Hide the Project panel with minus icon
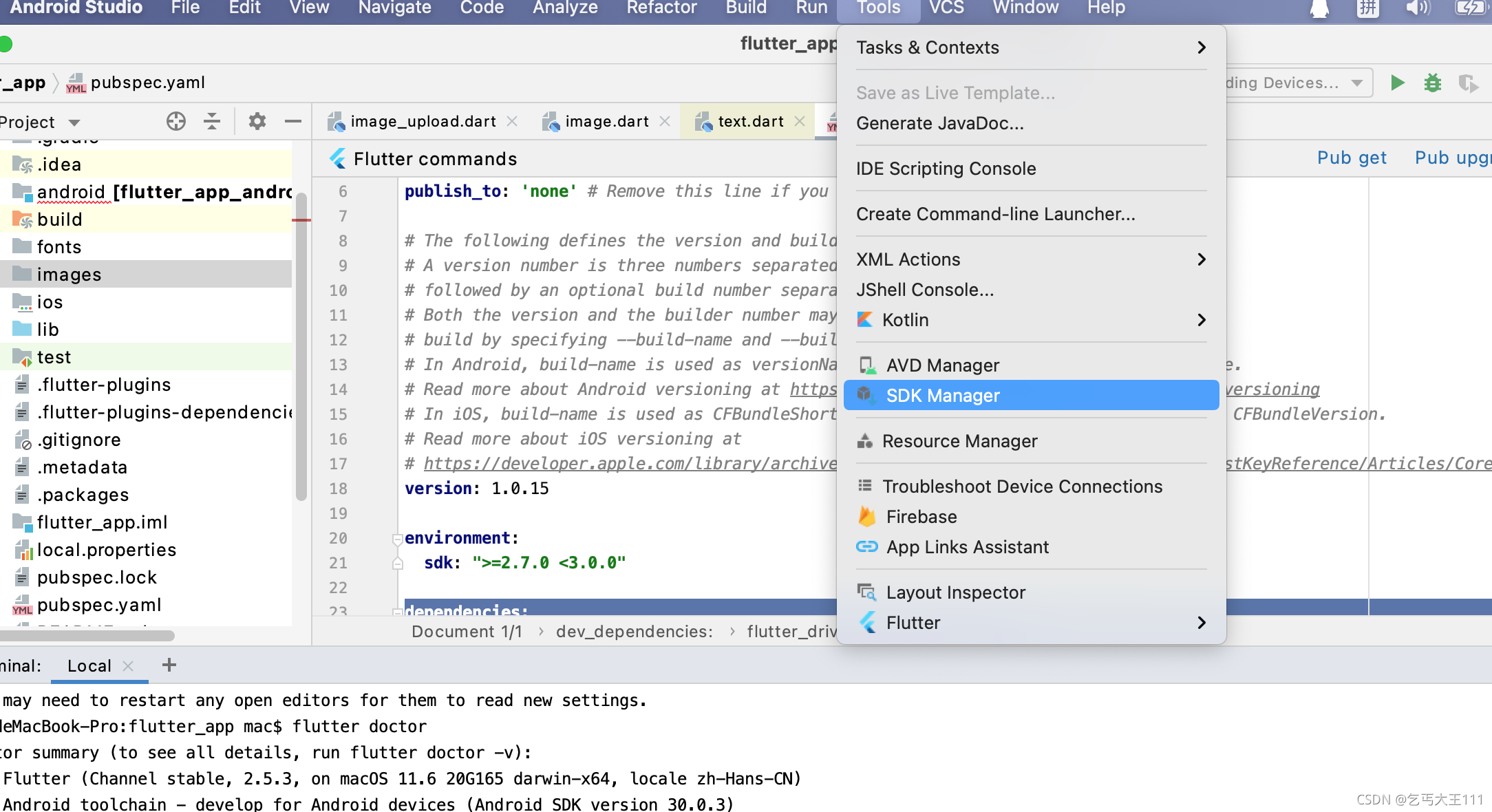The image size is (1492, 812). click(x=293, y=122)
